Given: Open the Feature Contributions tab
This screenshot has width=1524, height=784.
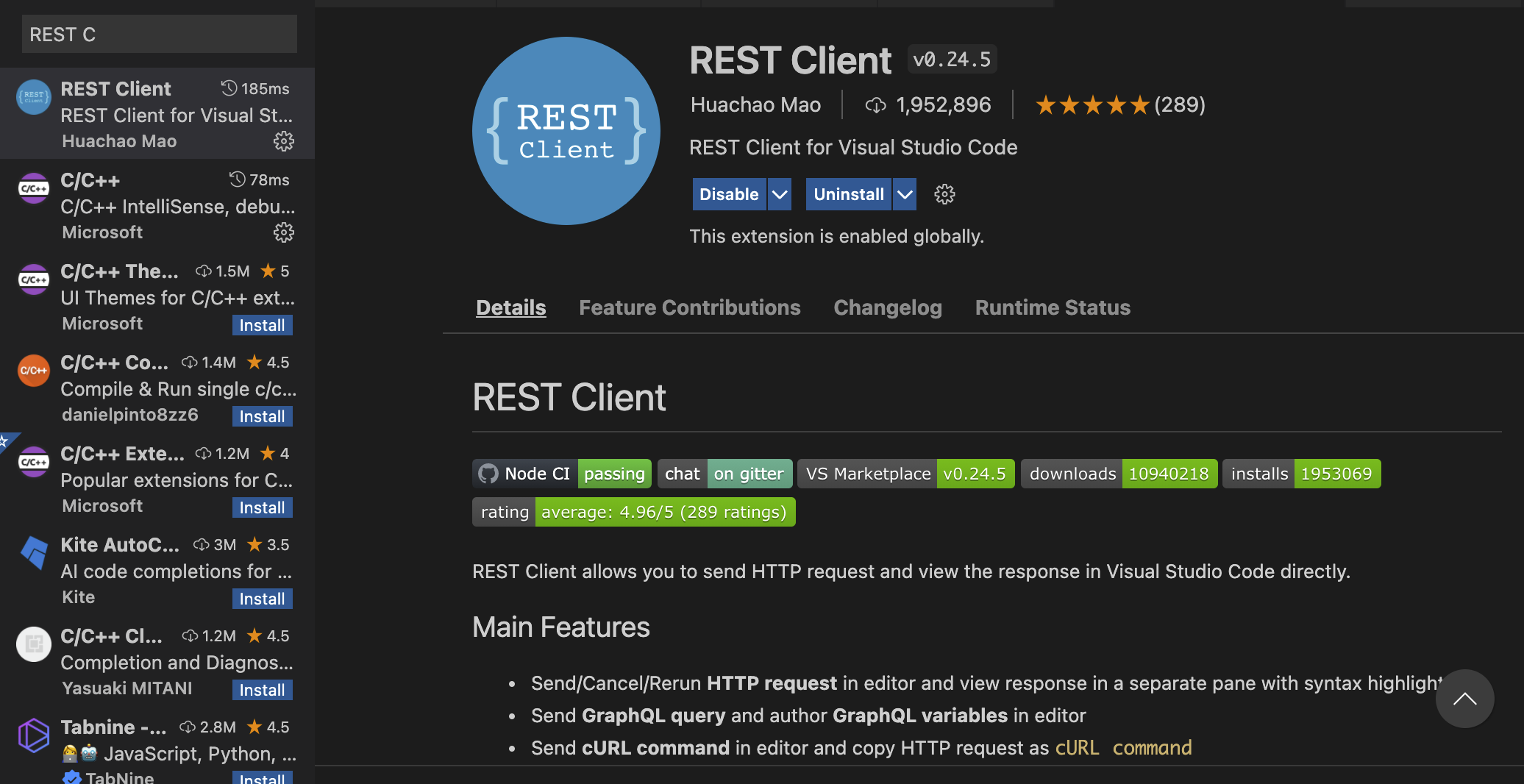Looking at the screenshot, I should (690, 307).
